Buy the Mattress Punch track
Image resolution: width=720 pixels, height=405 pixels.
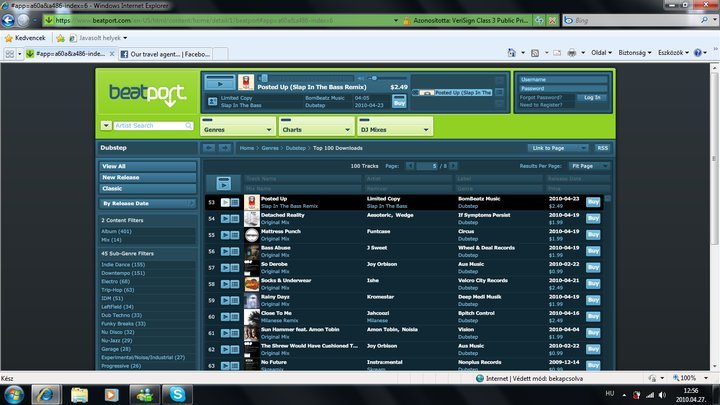click(x=593, y=235)
